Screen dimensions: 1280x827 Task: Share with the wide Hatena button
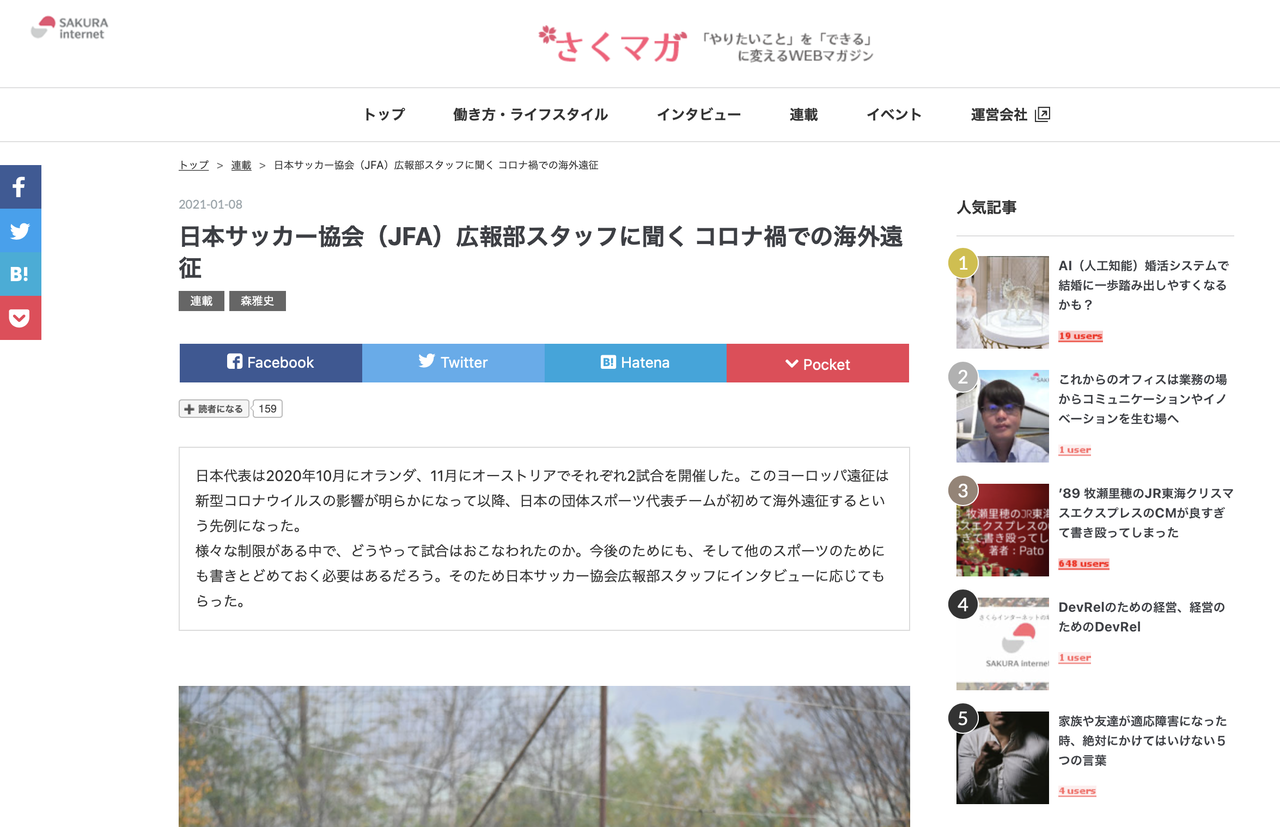click(x=636, y=363)
